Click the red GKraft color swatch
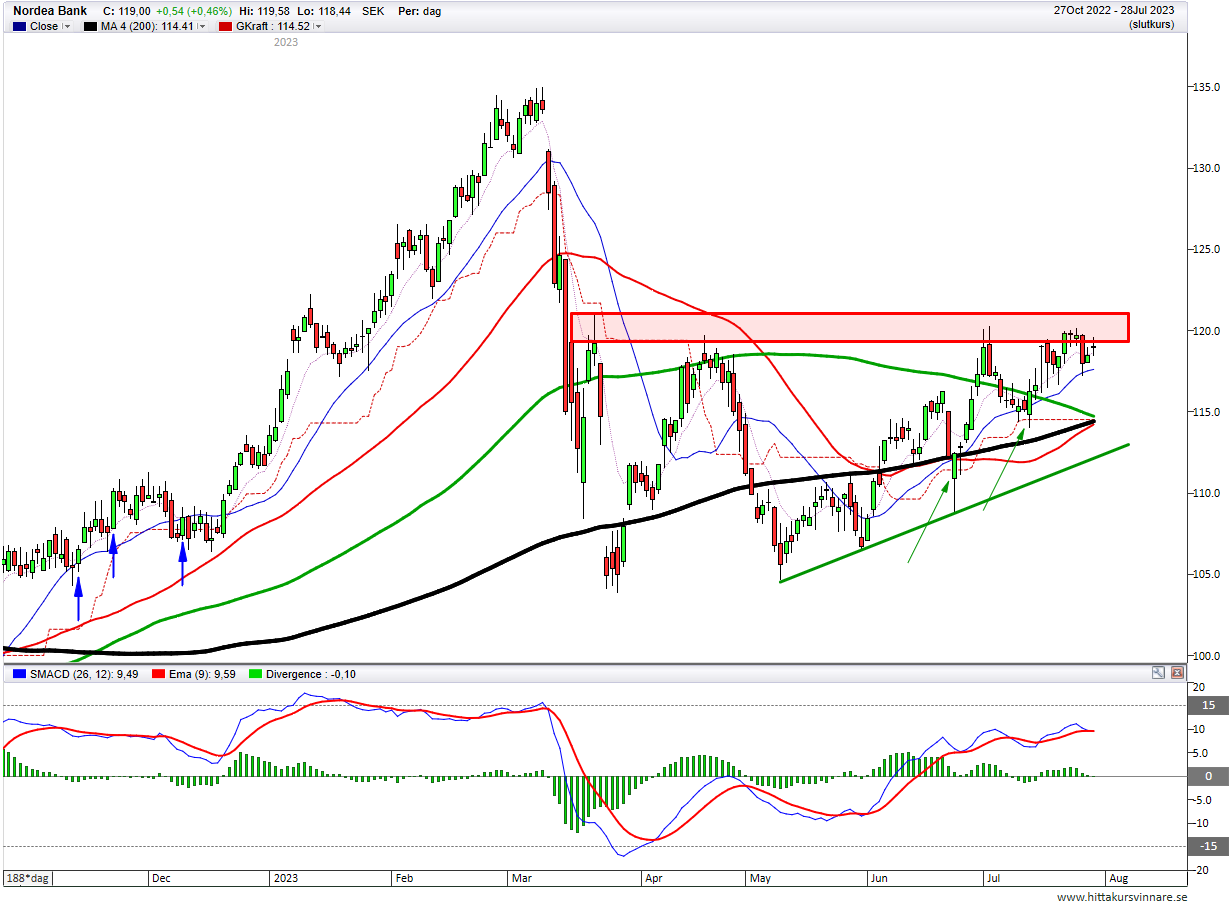Image resolution: width=1232 pixels, height=902 pixels. [226, 26]
